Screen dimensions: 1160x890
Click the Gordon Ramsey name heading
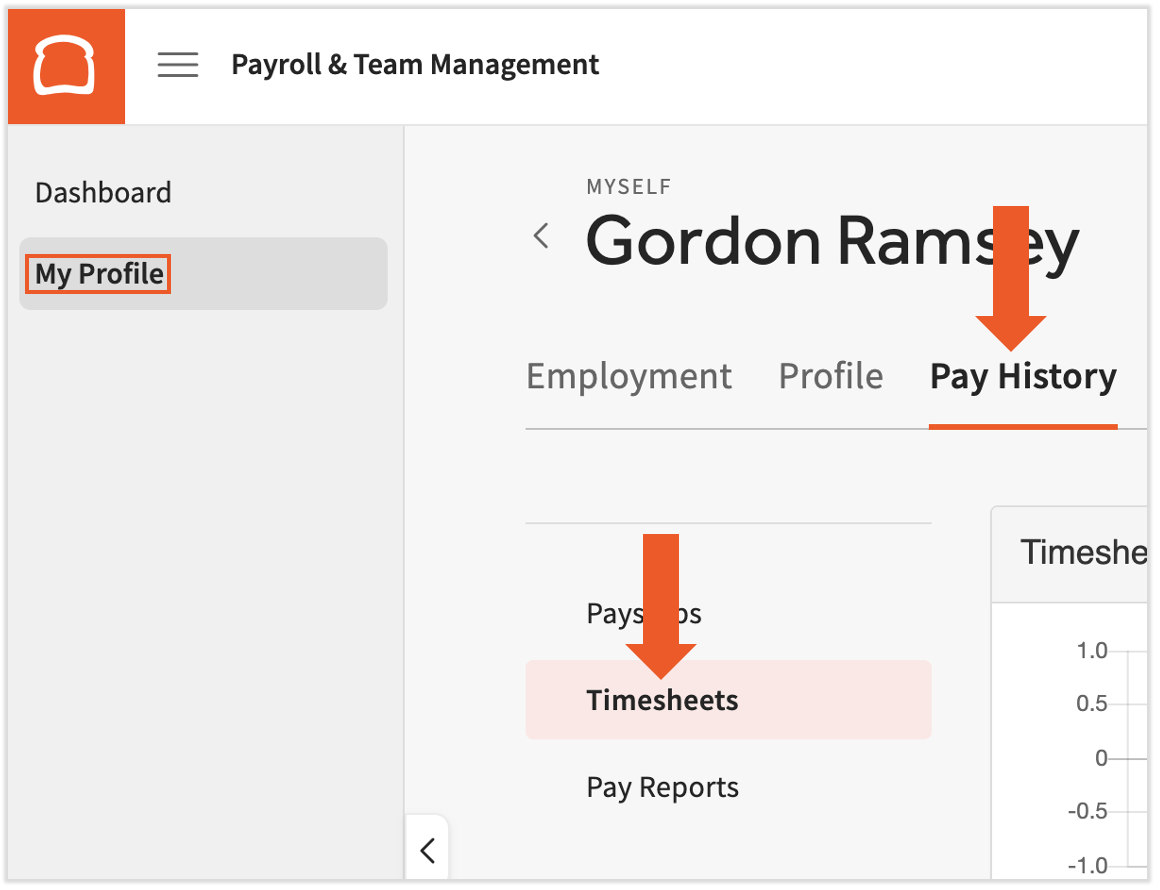831,241
